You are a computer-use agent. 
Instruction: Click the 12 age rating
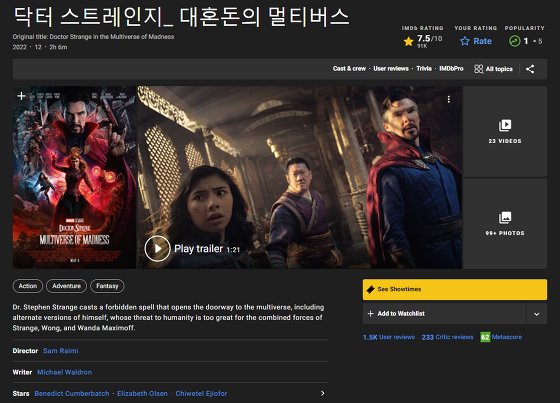(38, 47)
